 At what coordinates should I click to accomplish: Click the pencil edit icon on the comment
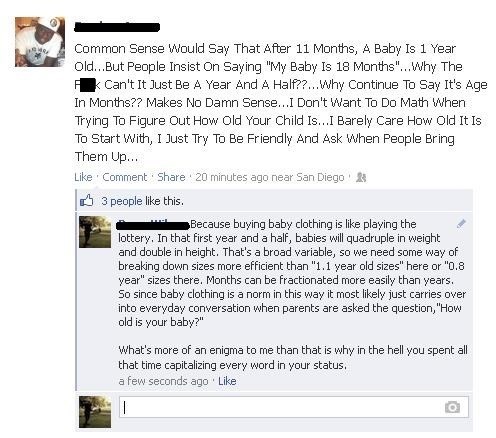coord(461,223)
